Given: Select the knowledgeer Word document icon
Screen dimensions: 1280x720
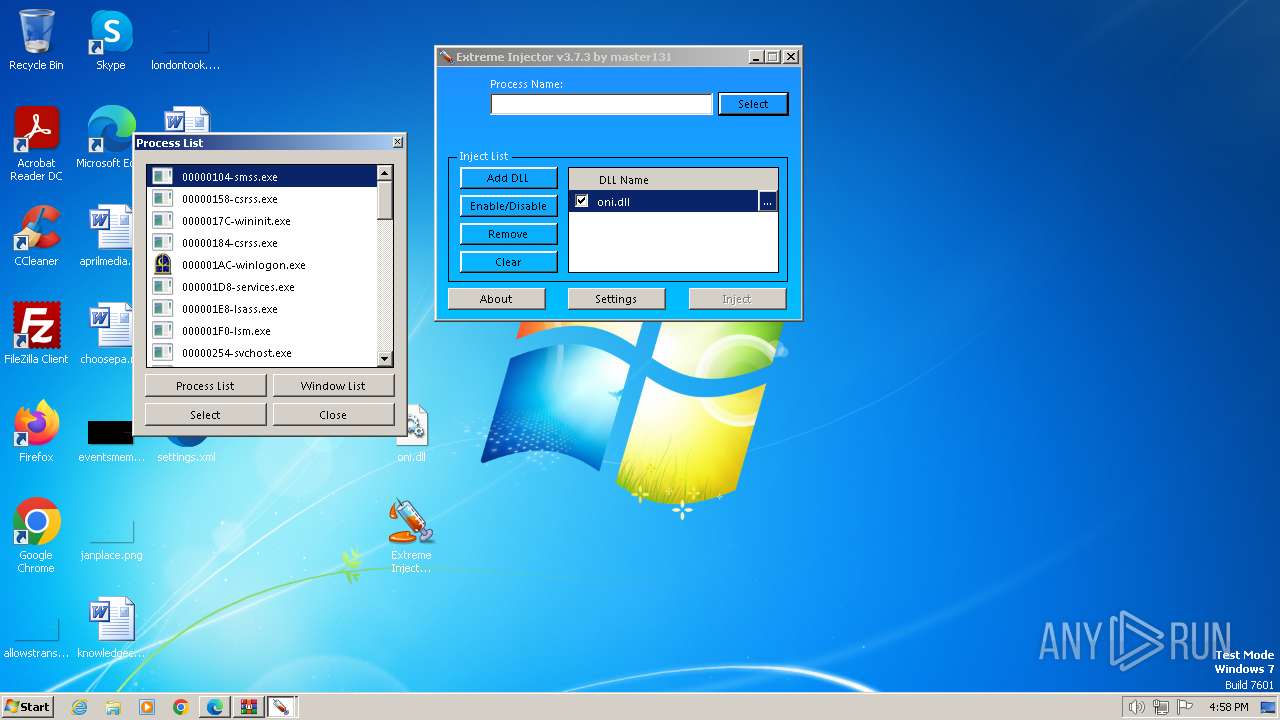Looking at the screenshot, I should (x=111, y=628).
